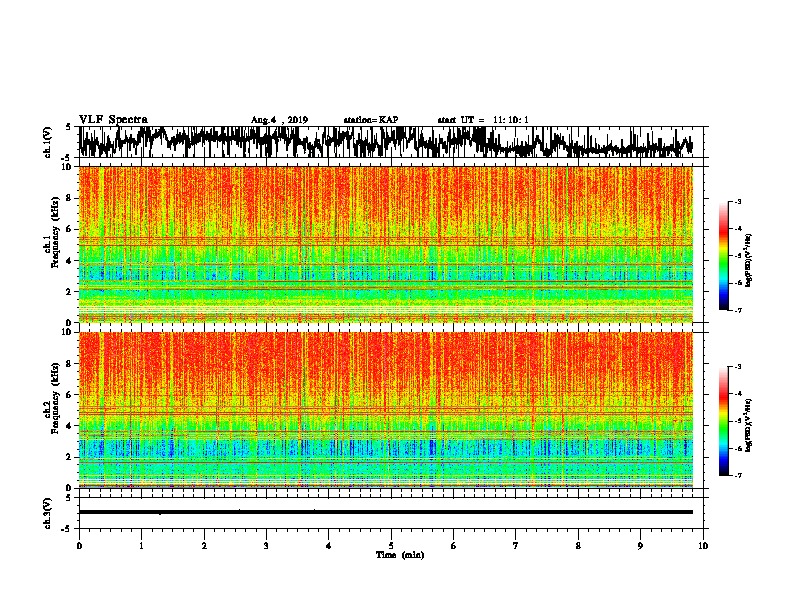Click inside the ch.1 spectrogram panel
The height and width of the screenshot is (612, 792).
(386, 244)
